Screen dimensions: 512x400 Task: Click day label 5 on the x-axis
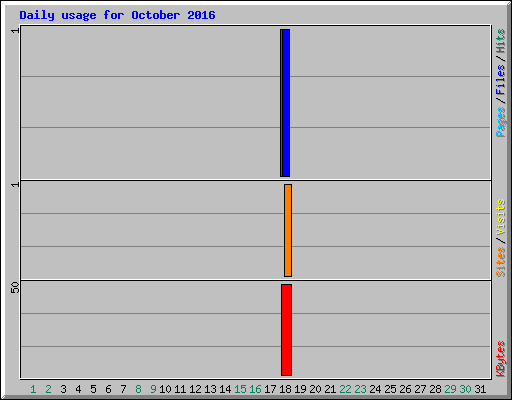(x=93, y=389)
